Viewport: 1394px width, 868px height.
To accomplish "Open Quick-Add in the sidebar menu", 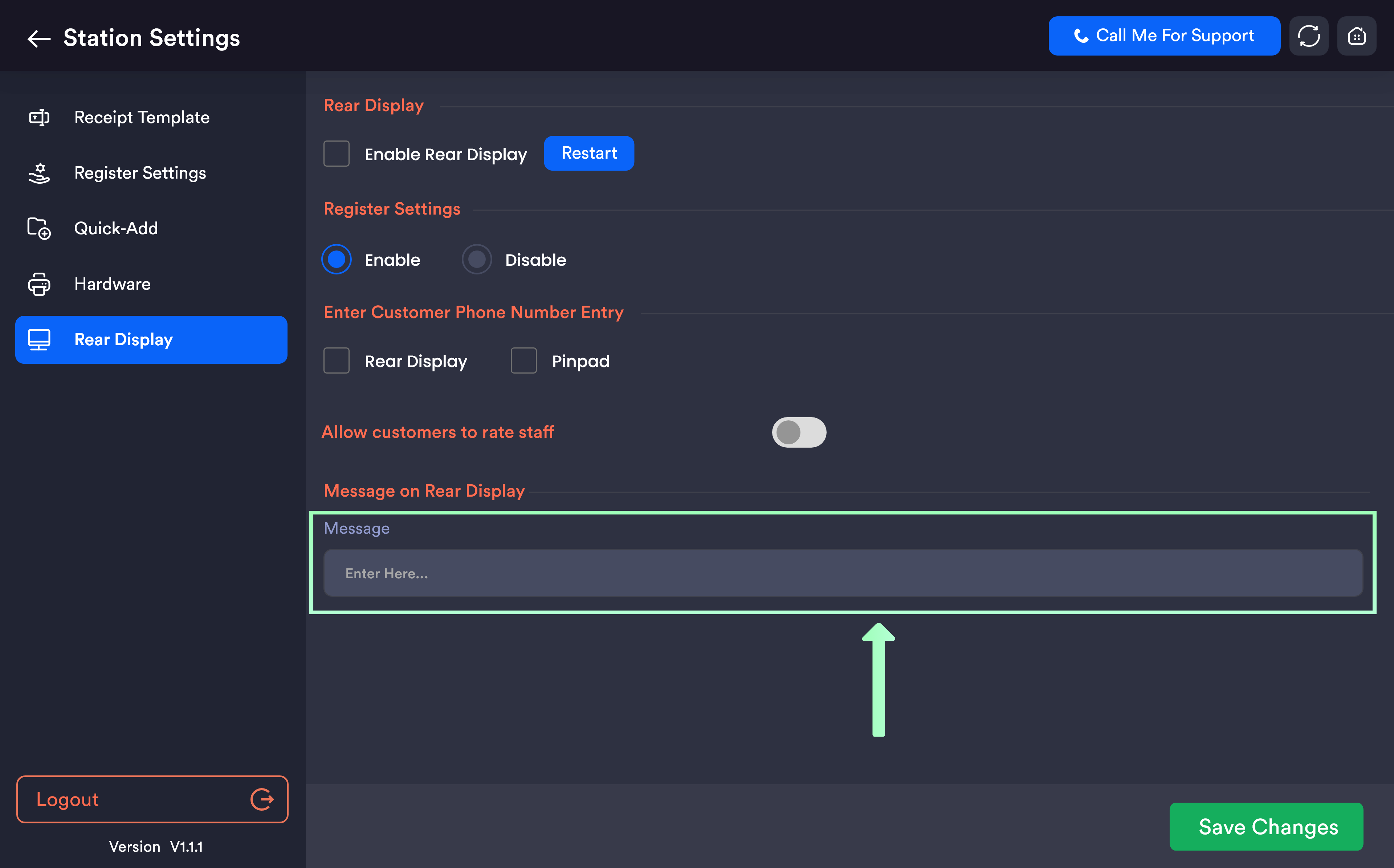I will coord(116,228).
